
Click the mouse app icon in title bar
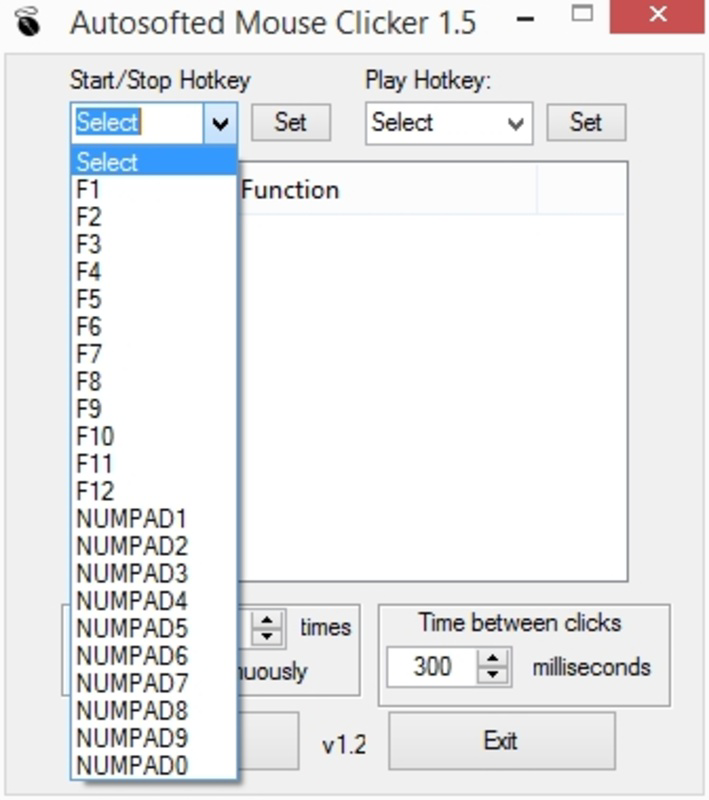tap(27, 21)
